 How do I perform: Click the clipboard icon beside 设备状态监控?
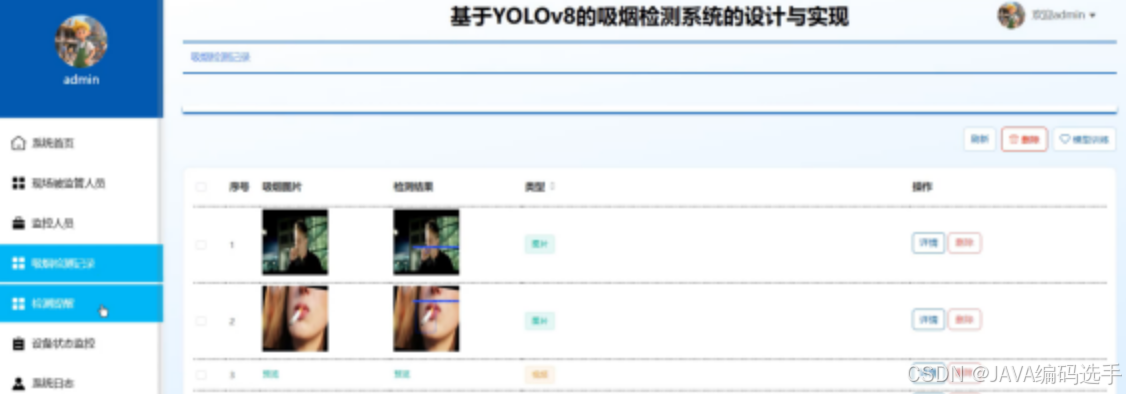[19, 344]
